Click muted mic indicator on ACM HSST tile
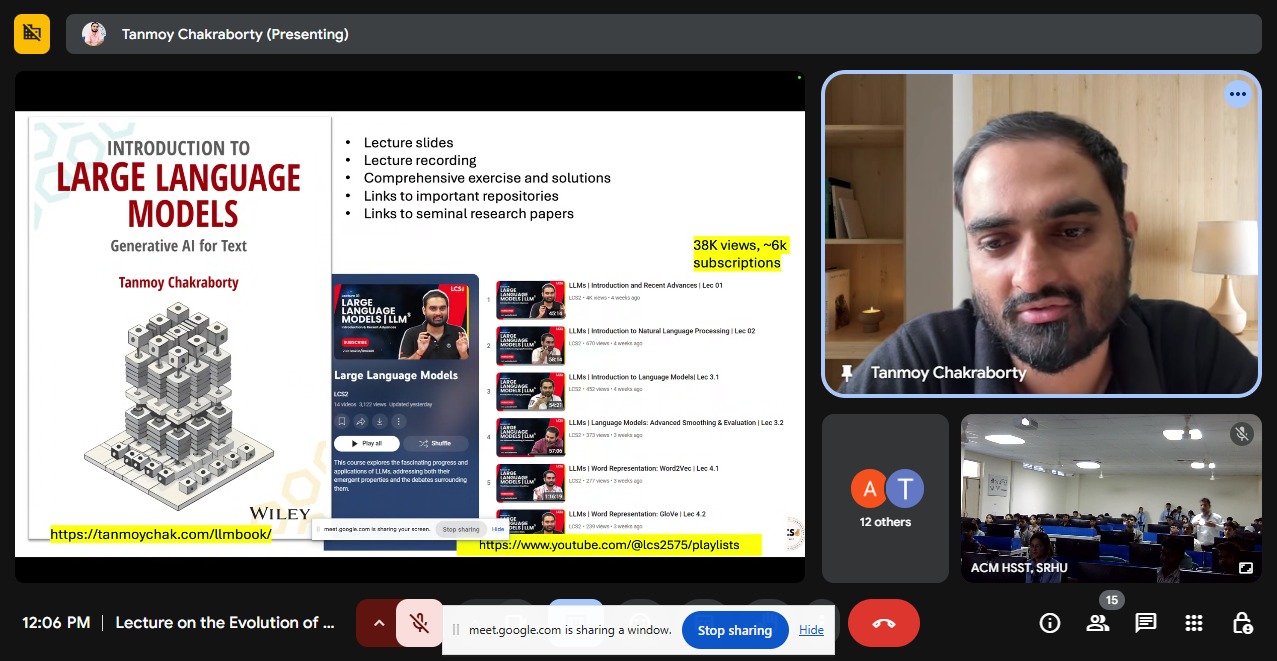Image resolution: width=1277 pixels, height=661 pixels. (1241, 434)
